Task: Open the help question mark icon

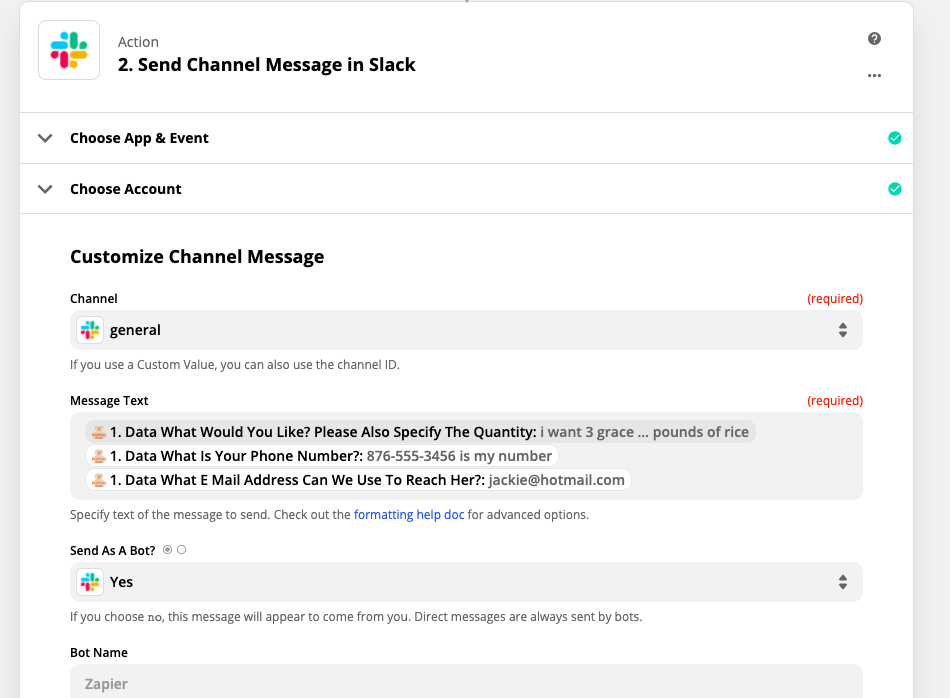Action: [874, 39]
